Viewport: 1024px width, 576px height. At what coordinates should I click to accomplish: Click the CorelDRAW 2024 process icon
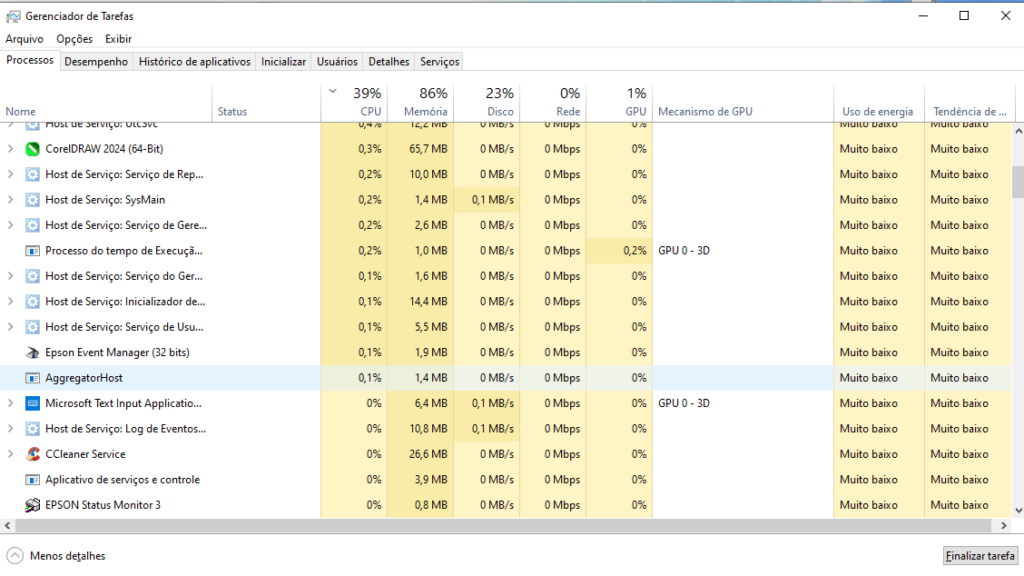[x=32, y=149]
